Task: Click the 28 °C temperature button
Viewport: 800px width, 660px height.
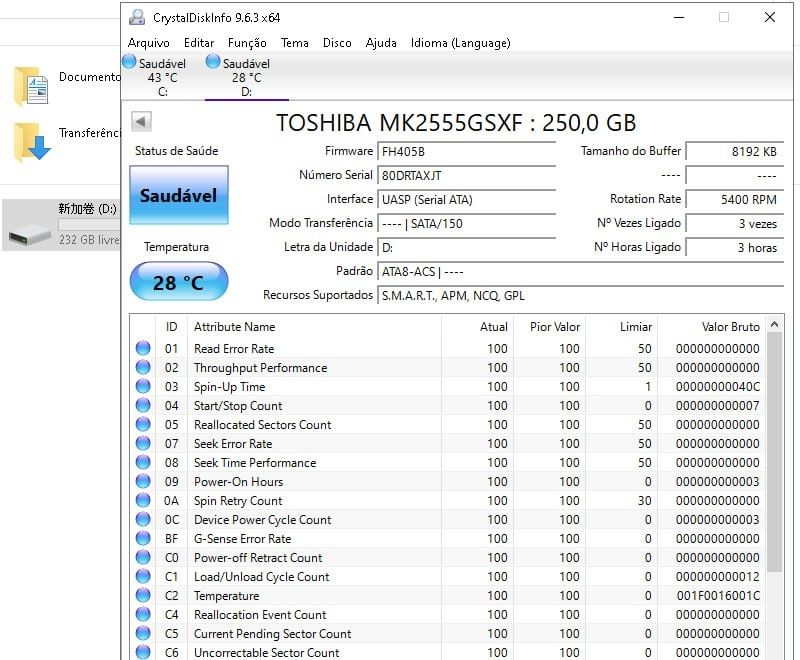Action: click(x=179, y=282)
